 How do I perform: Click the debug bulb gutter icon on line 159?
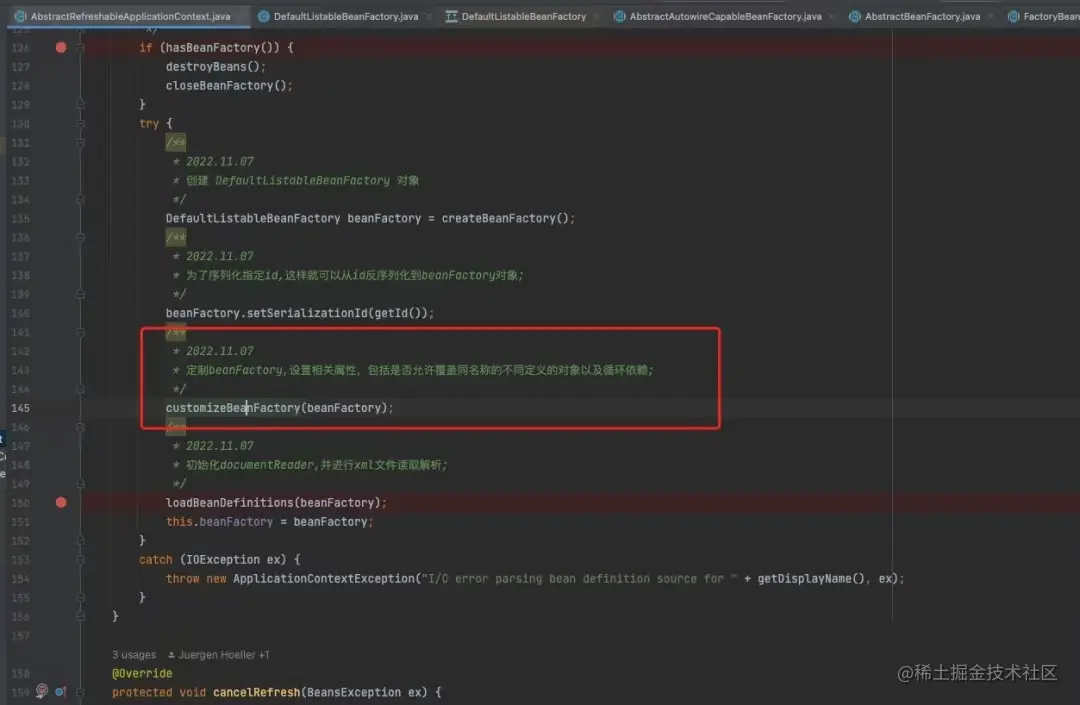pyautogui.click(x=42, y=691)
